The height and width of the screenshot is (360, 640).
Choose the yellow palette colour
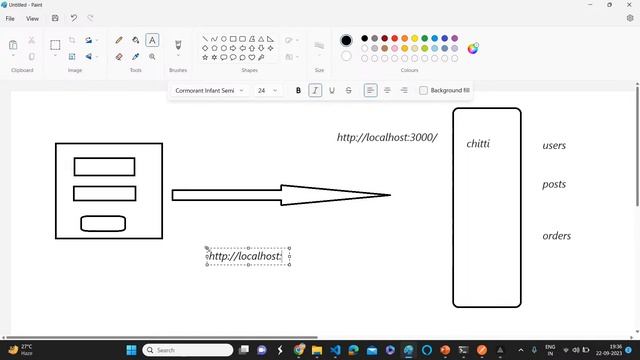pos(415,38)
